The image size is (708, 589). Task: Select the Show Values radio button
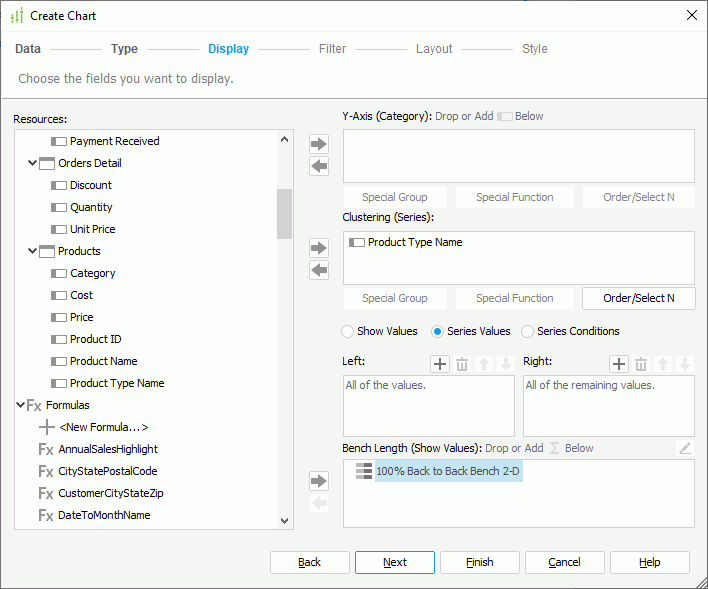click(x=348, y=331)
